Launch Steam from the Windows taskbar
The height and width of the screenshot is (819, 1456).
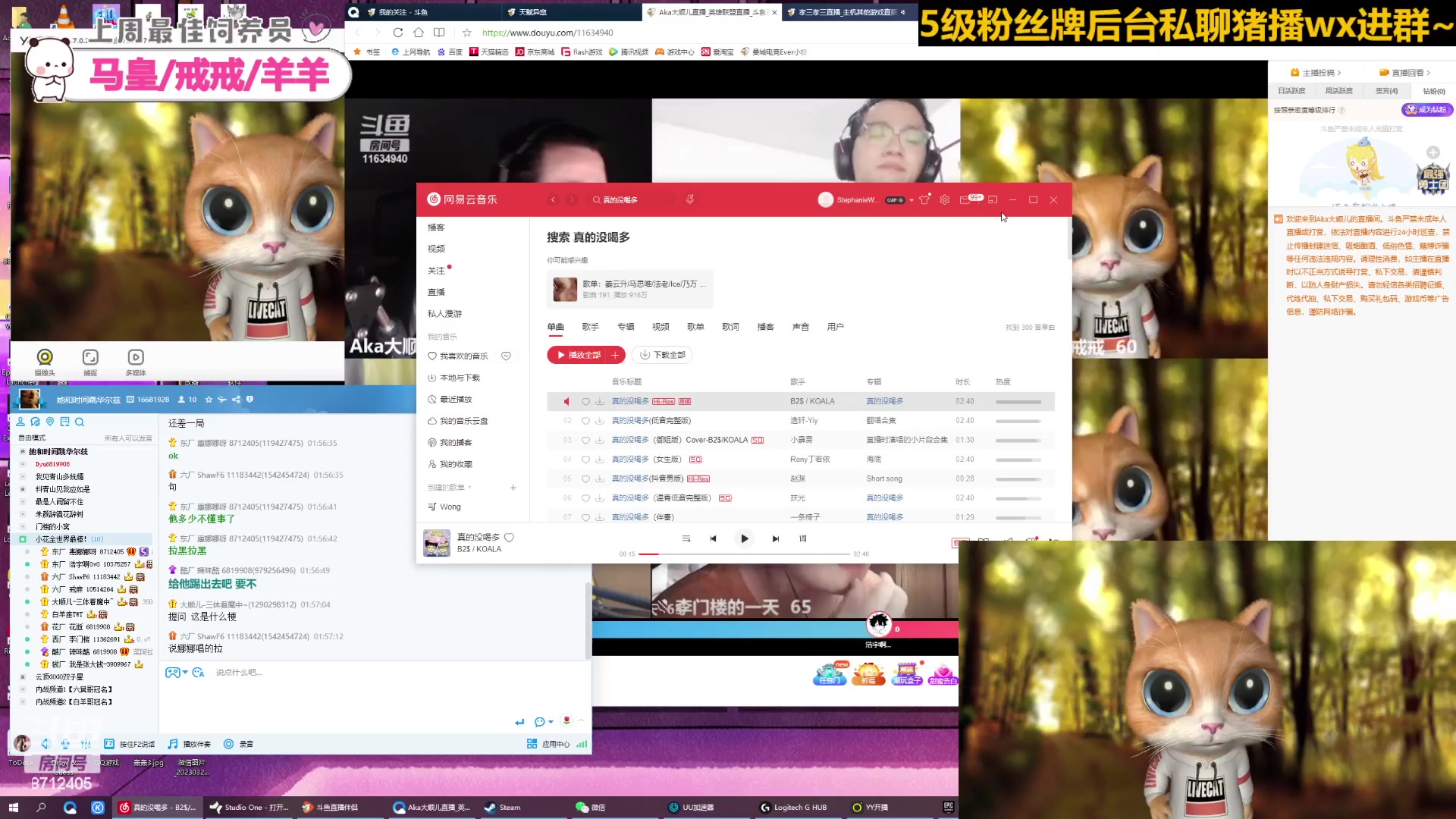[502, 807]
